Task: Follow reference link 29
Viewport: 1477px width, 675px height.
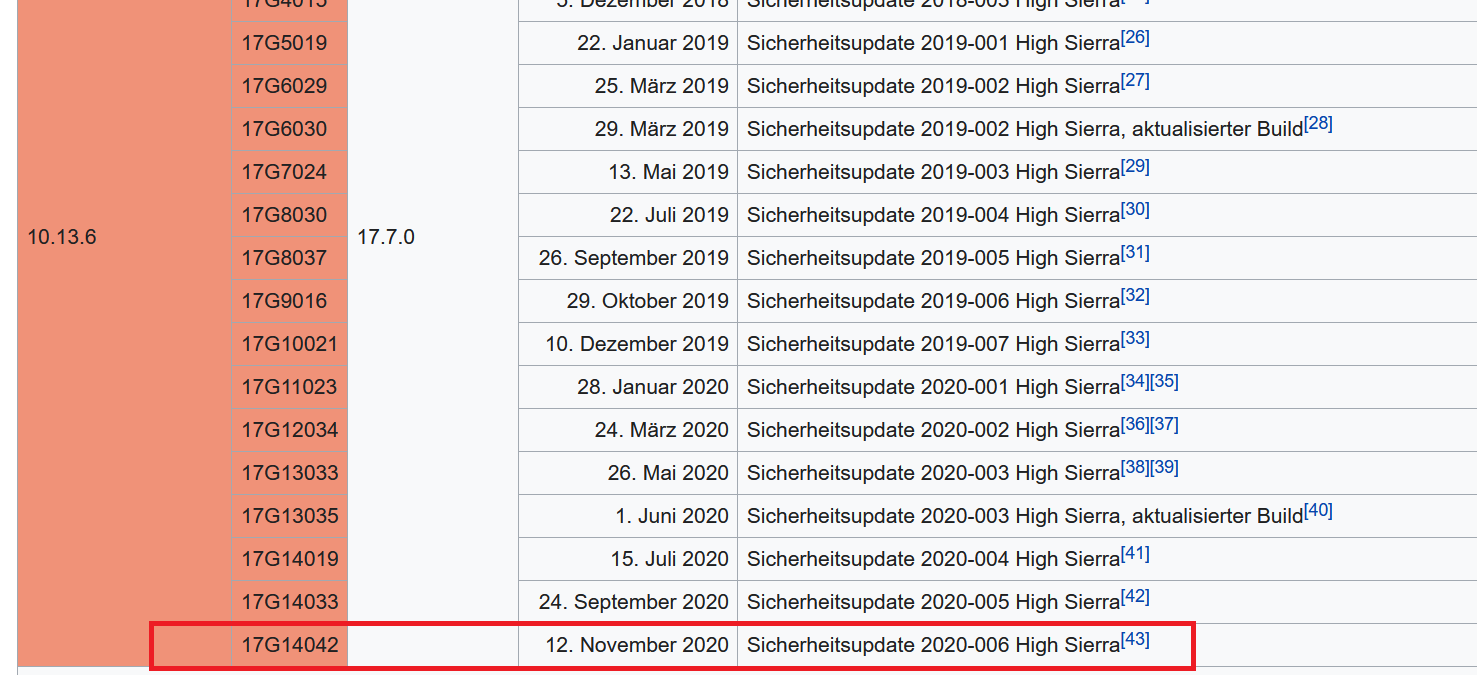Action: (1135, 167)
